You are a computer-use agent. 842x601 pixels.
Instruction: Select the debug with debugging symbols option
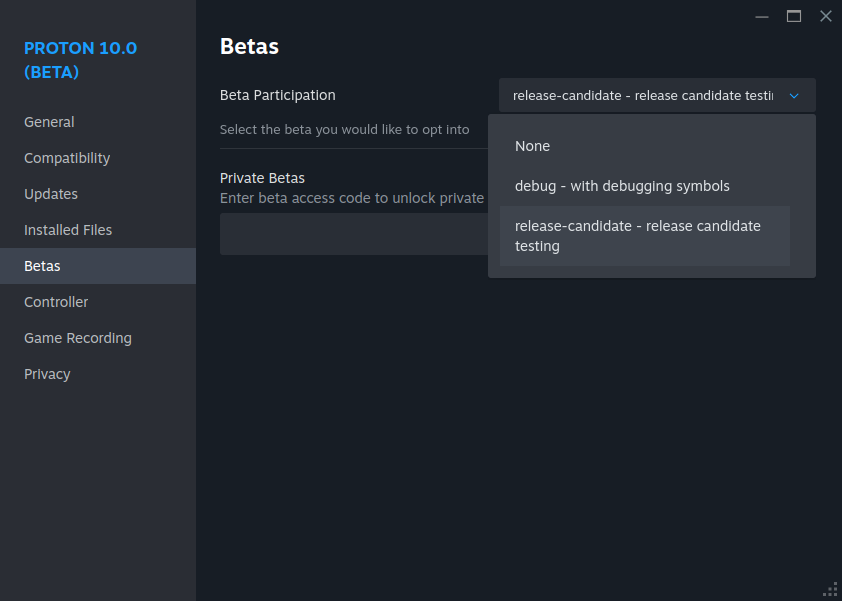(622, 186)
